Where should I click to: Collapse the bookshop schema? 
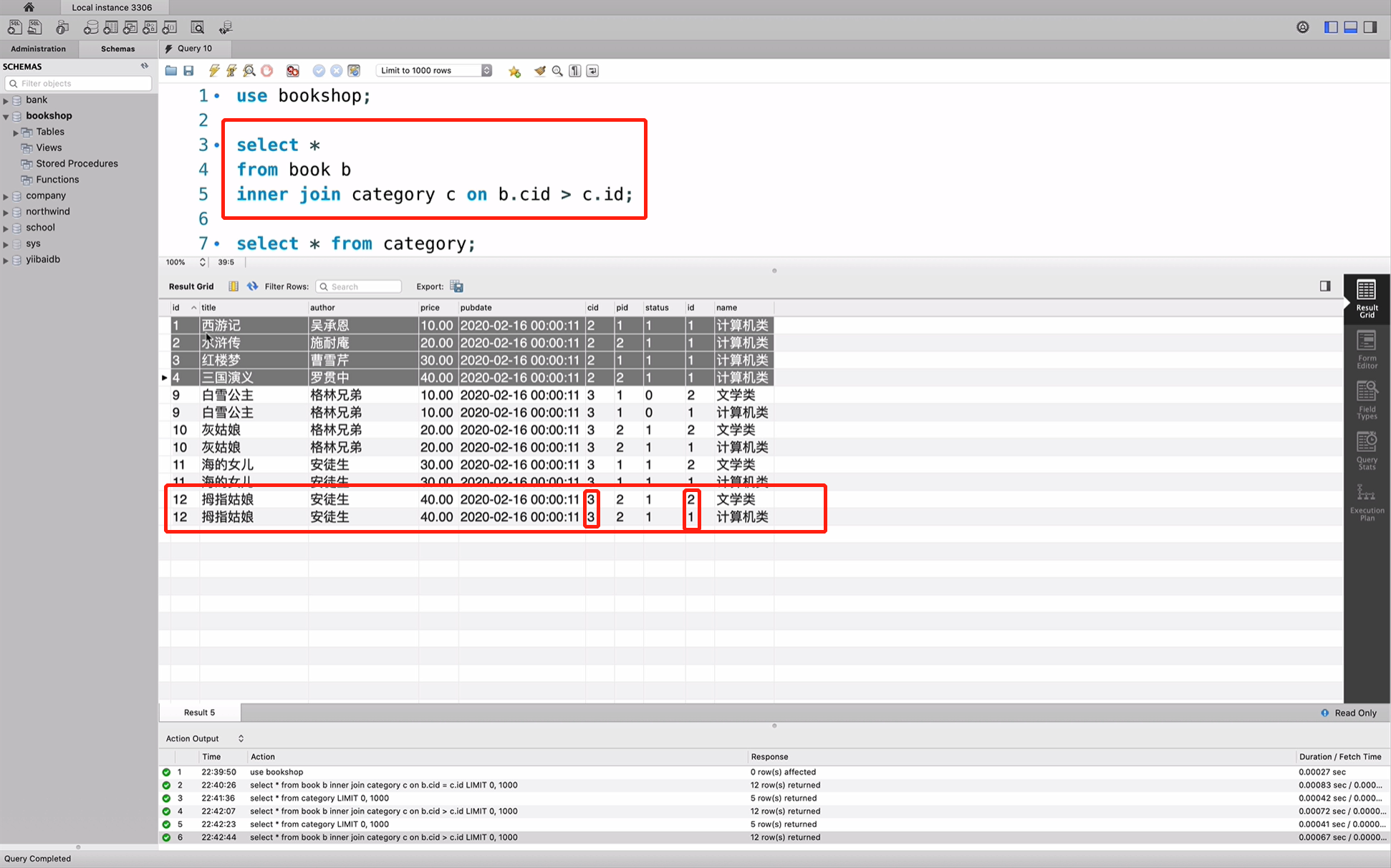[6, 116]
